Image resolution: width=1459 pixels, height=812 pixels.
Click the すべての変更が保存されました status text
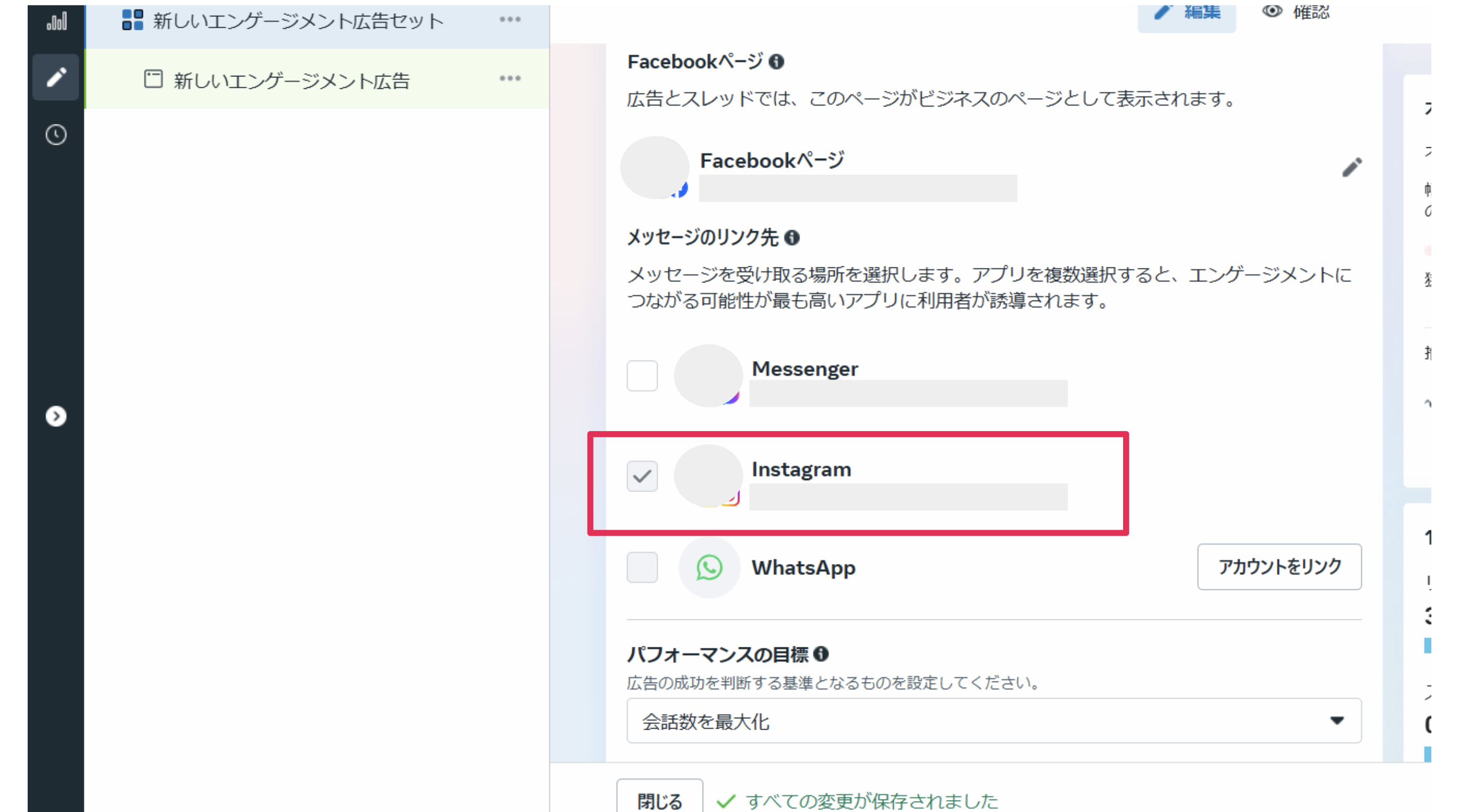871,801
